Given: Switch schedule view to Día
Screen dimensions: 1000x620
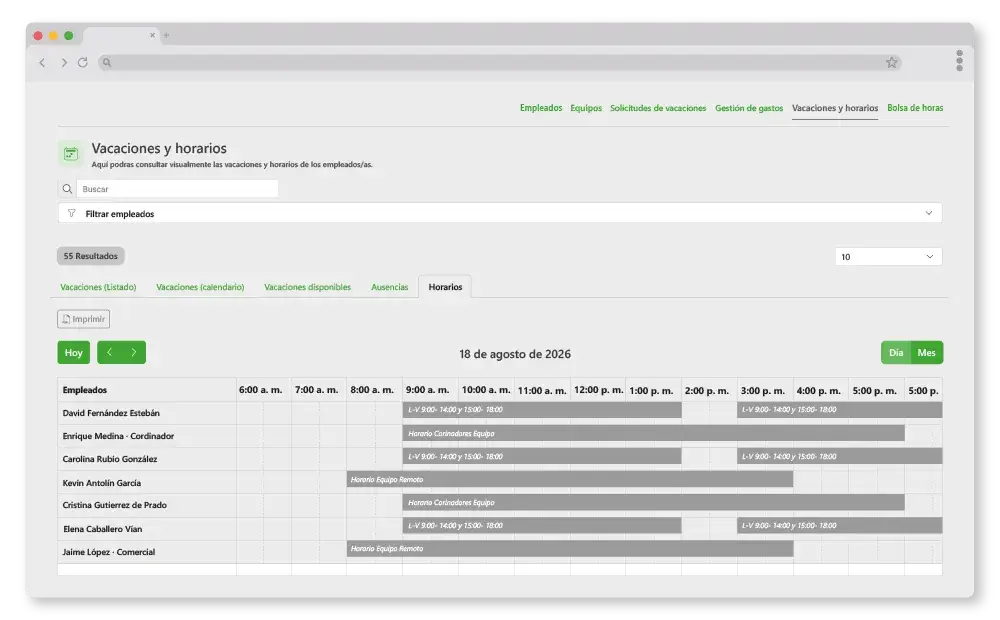Looking at the screenshot, I should click(x=896, y=353).
